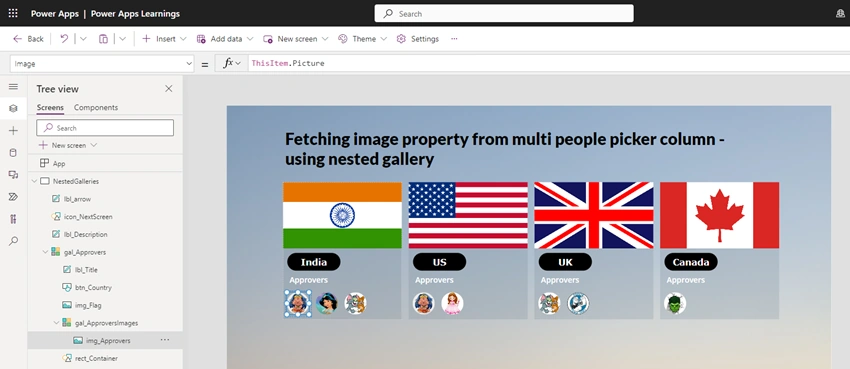The image size is (850, 369).
Task: Click the Insert plus icon in sidebar
Action: pyautogui.click(x=14, y=131)
